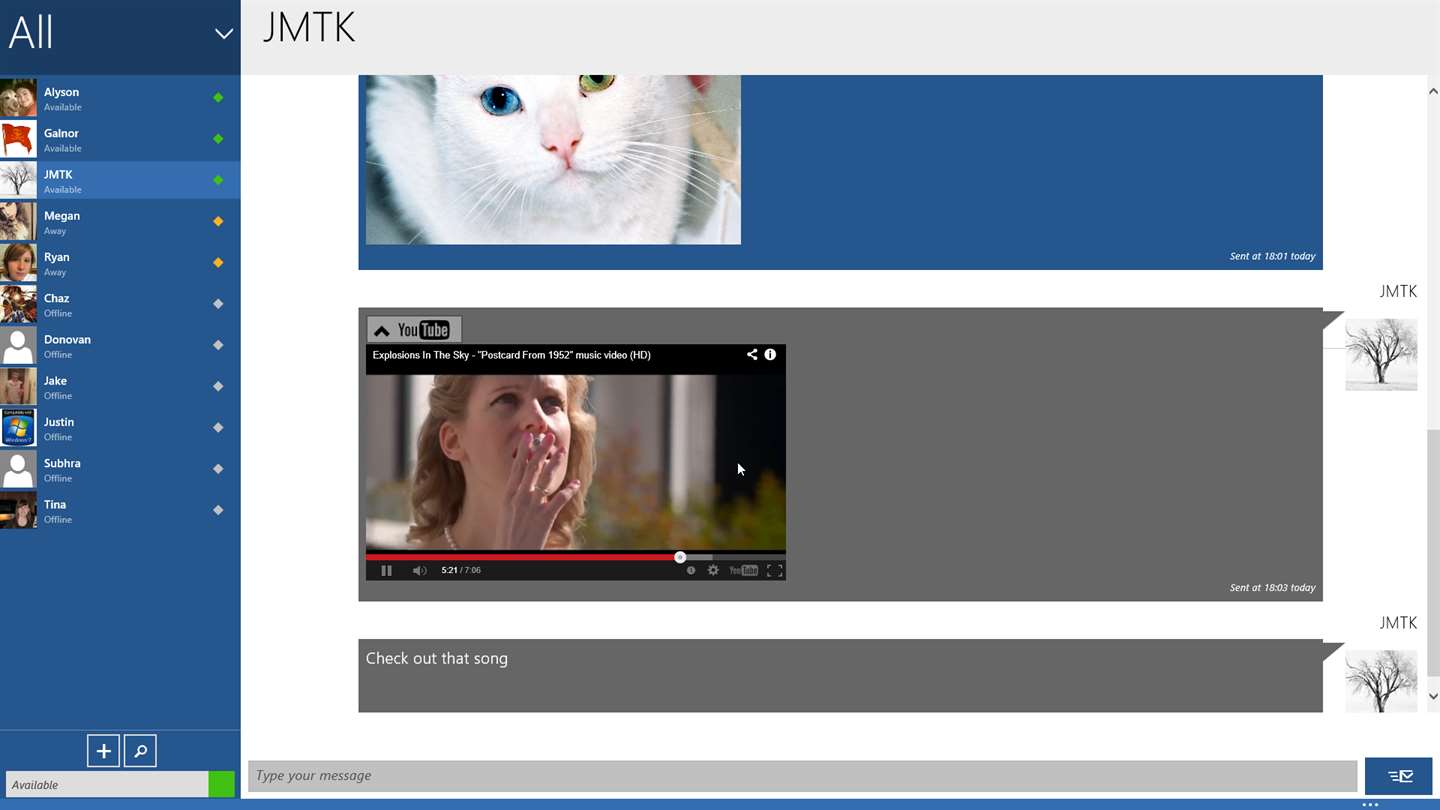The image size is (1440, 810).
Task: Click Justin's Windows logo avatar
Action: 18,428
